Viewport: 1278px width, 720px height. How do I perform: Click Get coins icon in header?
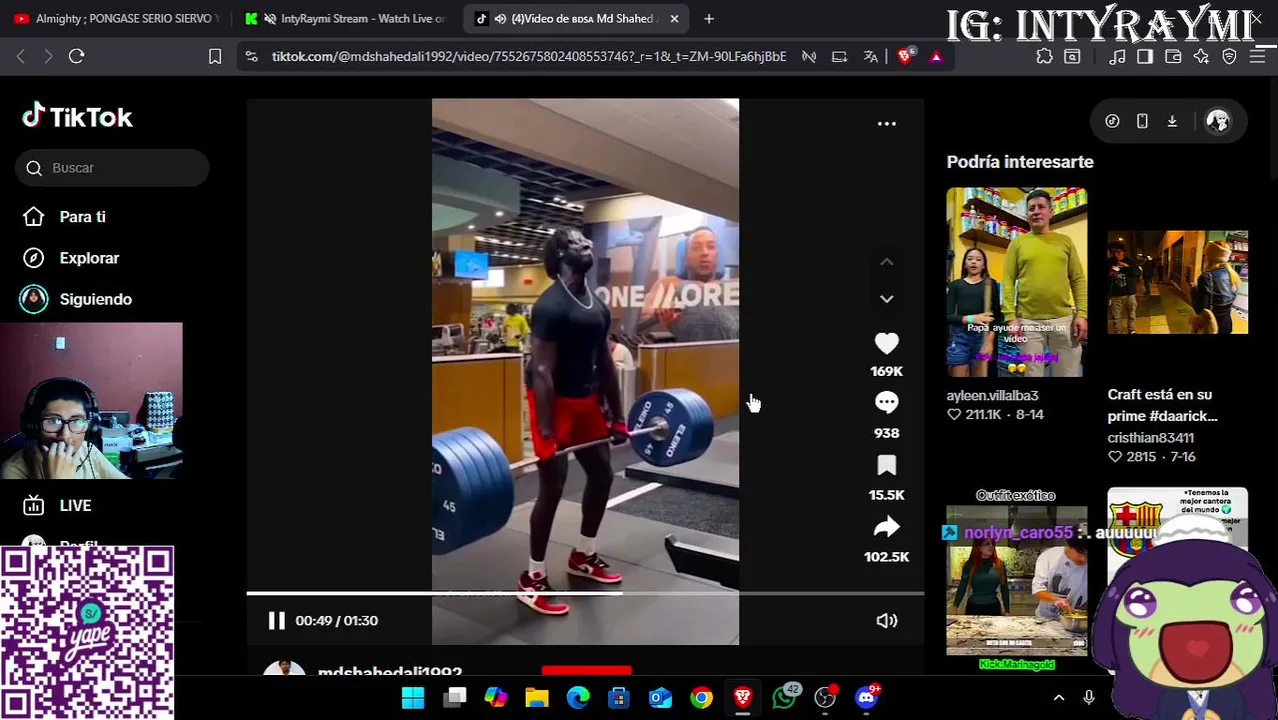[1112, 121]
